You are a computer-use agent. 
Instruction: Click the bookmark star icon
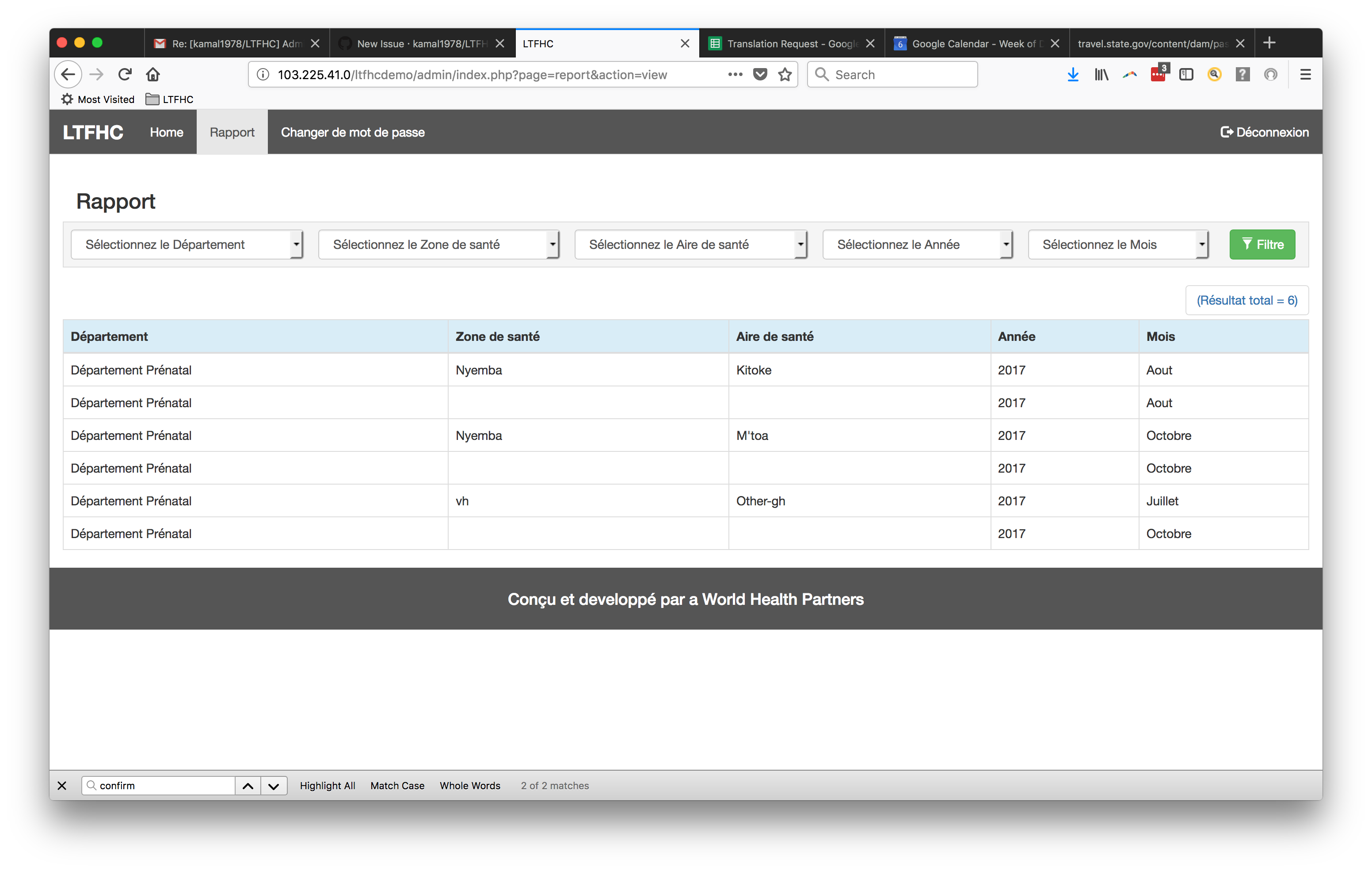[x=785, y=75]
